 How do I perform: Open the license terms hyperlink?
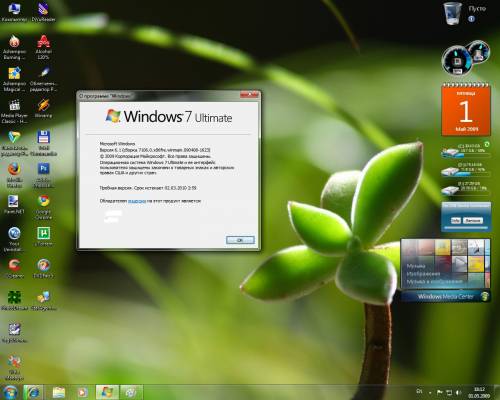tap(137, 201)
